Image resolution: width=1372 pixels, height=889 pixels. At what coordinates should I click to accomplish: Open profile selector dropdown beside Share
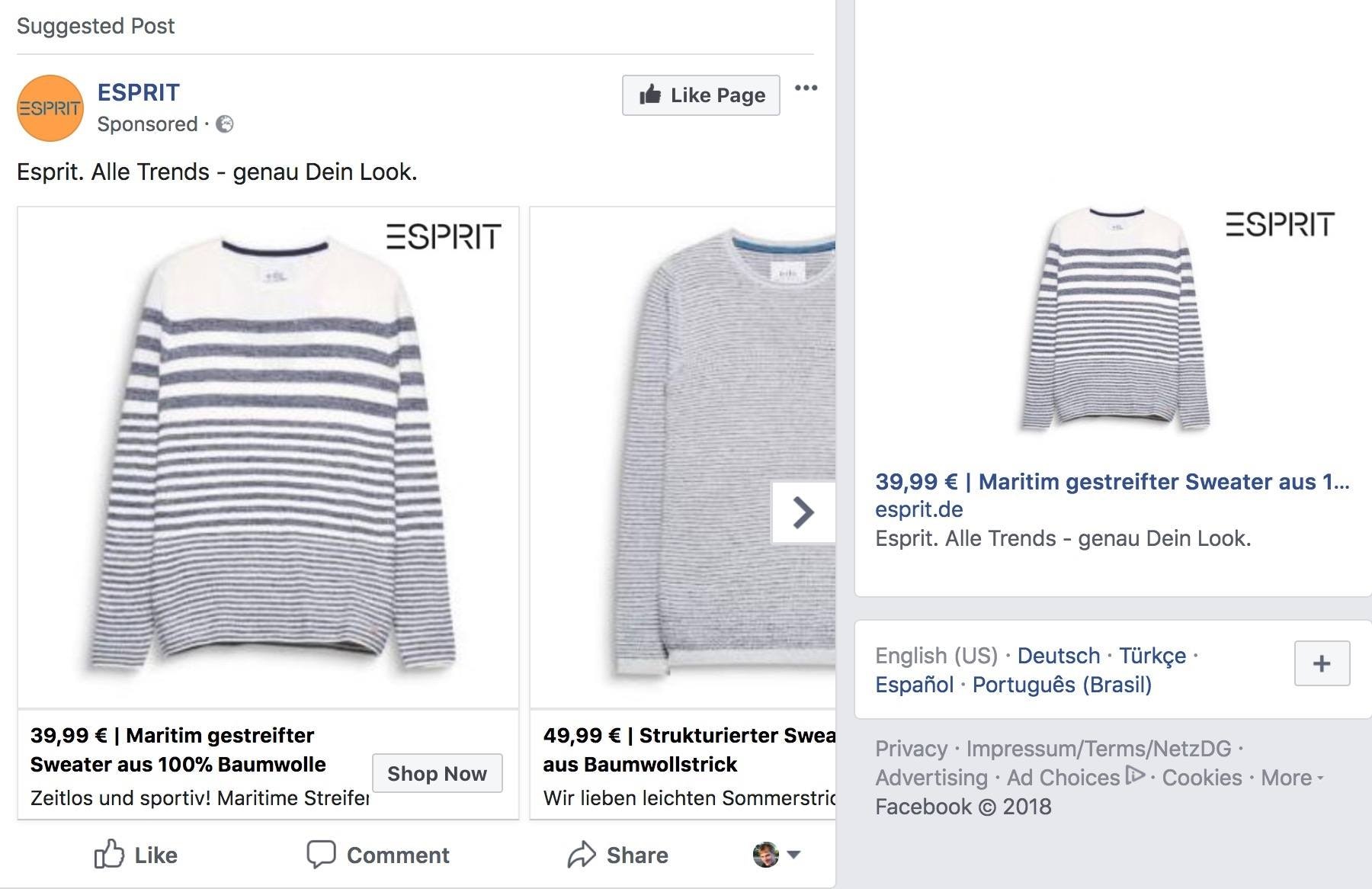776,855
